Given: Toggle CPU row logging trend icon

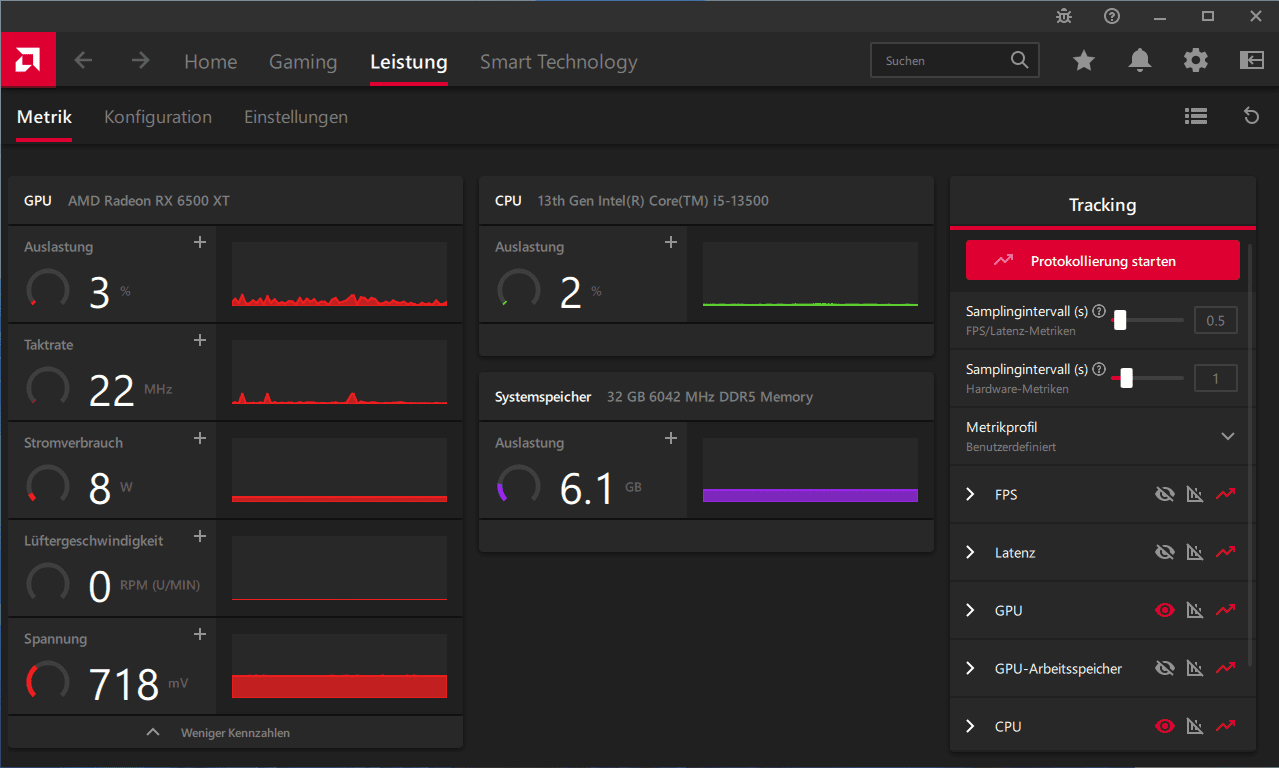Looking at the screenshot, I should pos(1226,726).
